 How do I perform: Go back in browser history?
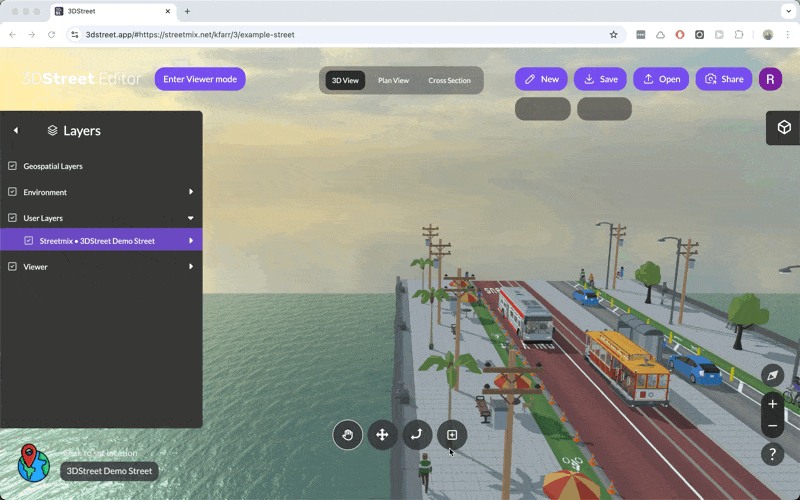12,35
